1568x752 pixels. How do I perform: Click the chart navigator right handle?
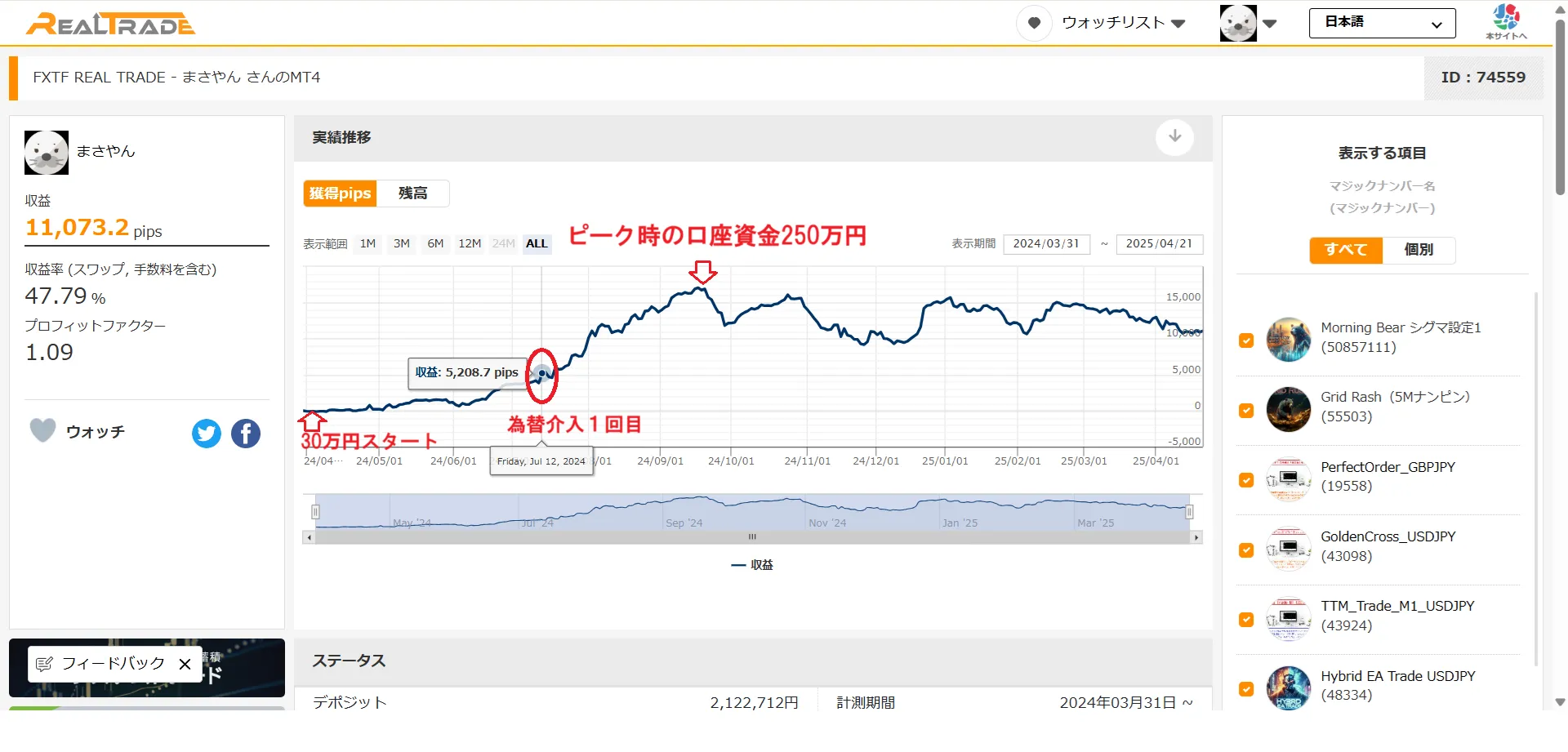coord(1189,512)
